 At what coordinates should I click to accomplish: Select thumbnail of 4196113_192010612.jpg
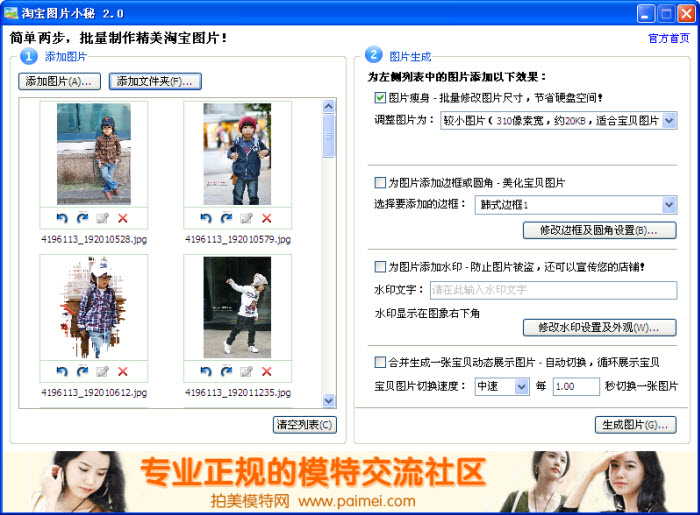[x=94, y=307]
